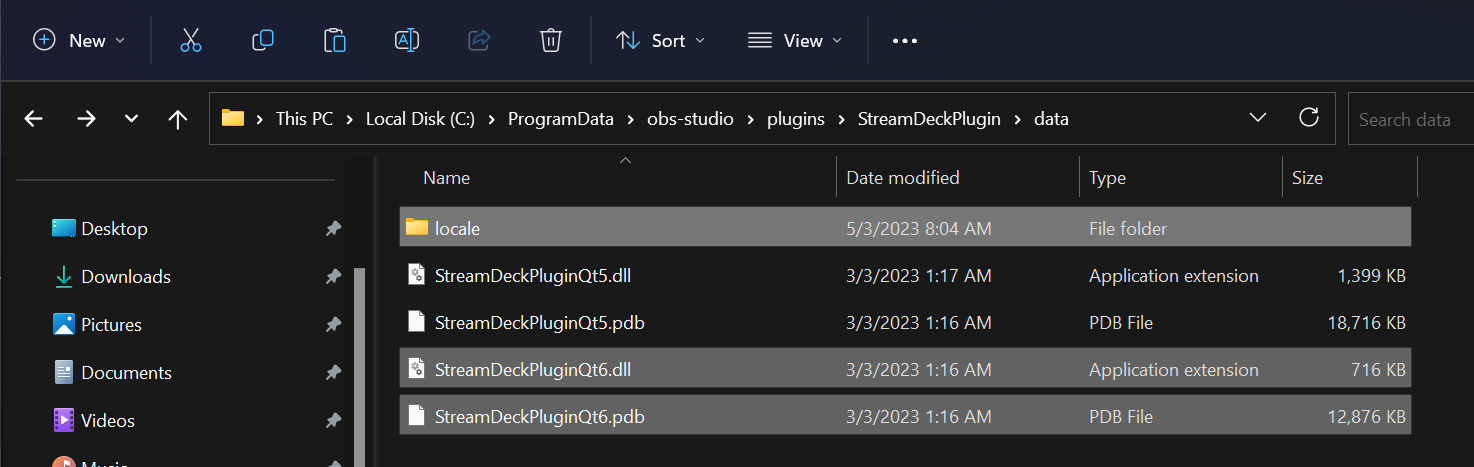Go up one folder level

click(178, 119)
